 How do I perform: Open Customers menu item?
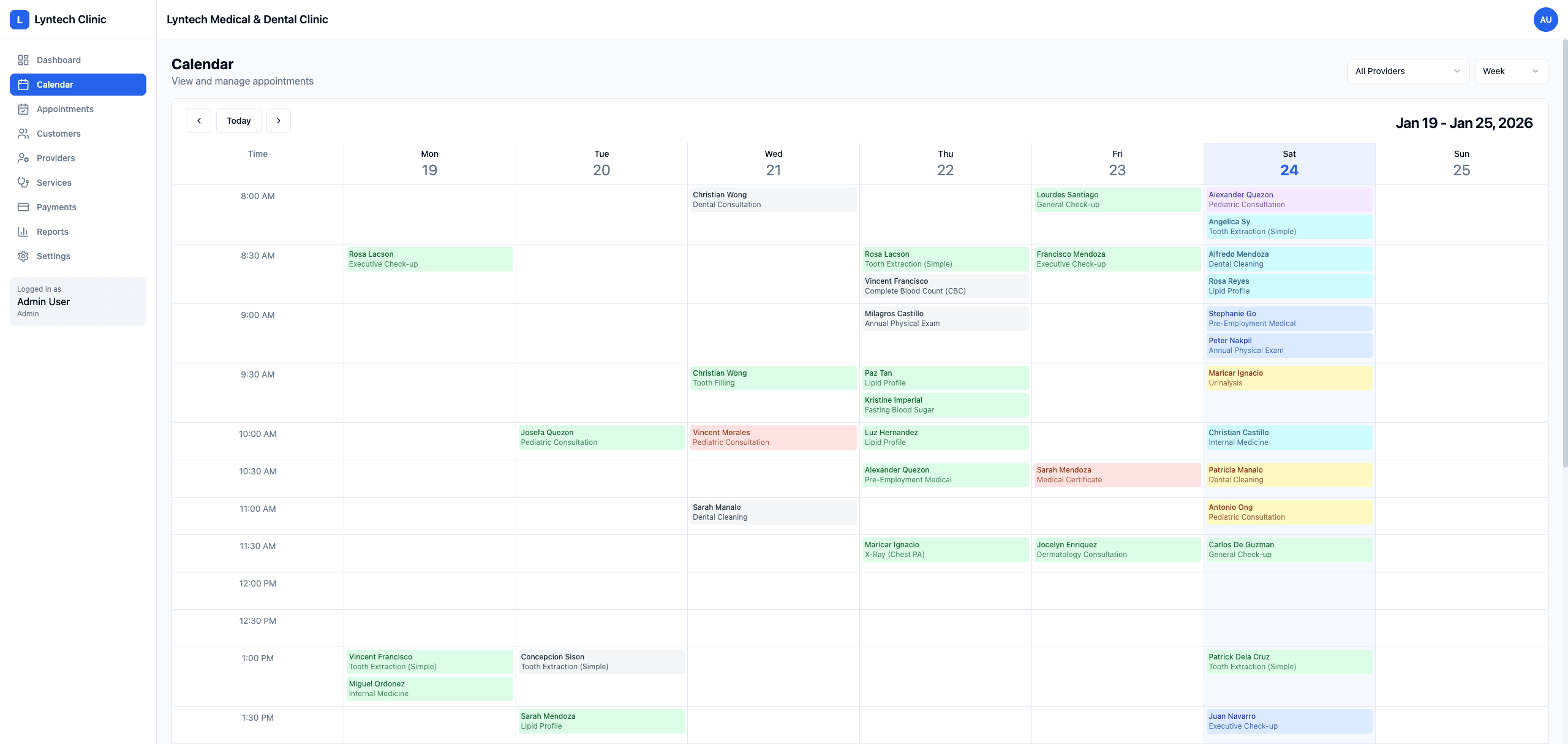pyautogui.click(x=78, y=134)
